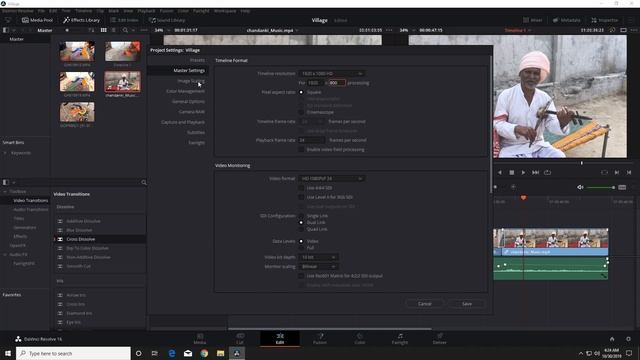This screenshot has width=640, height=360.
Task: Go to the Color page
Action: click(360, 339)
